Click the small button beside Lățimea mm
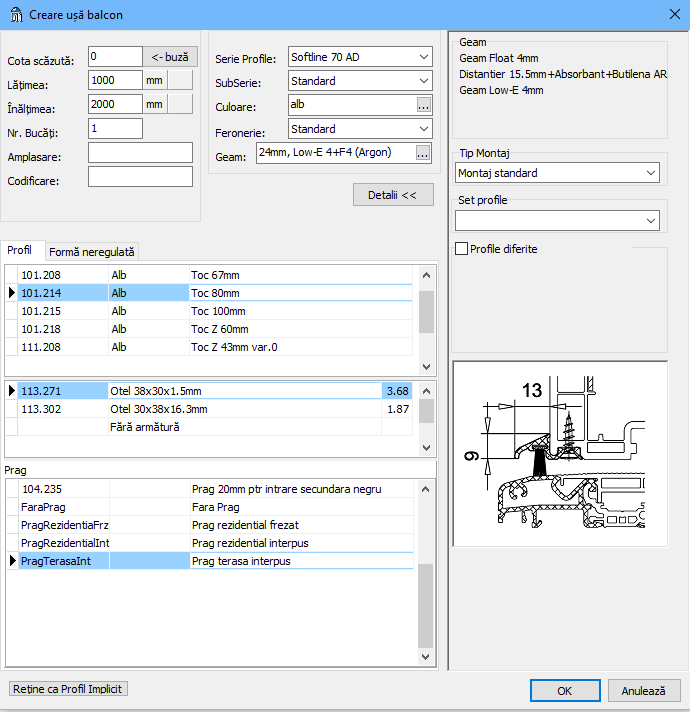The width and height of the screenshot is (690, 712). (180, 81)
